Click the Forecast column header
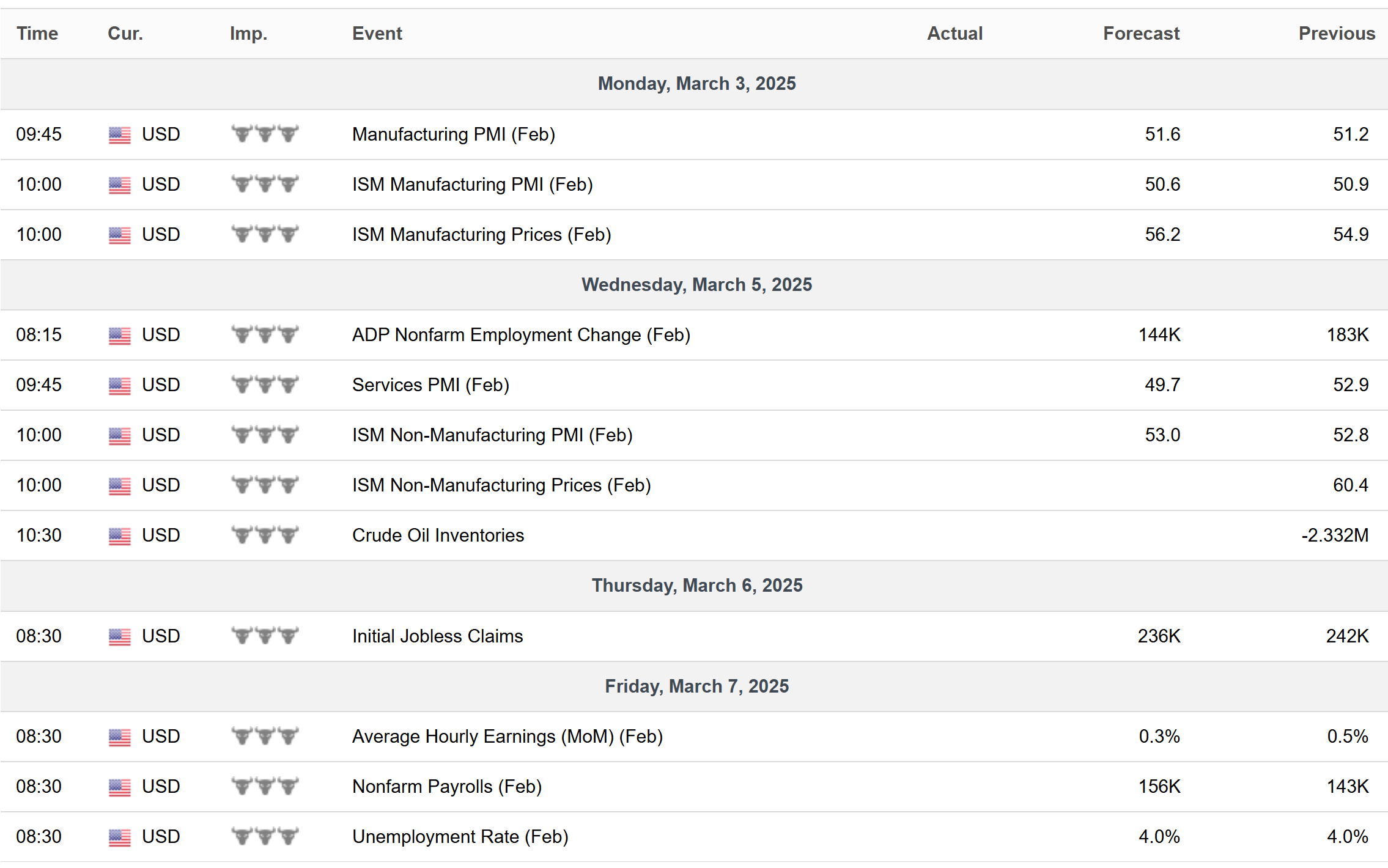 pyautogui.click(x=1142, y=34)
